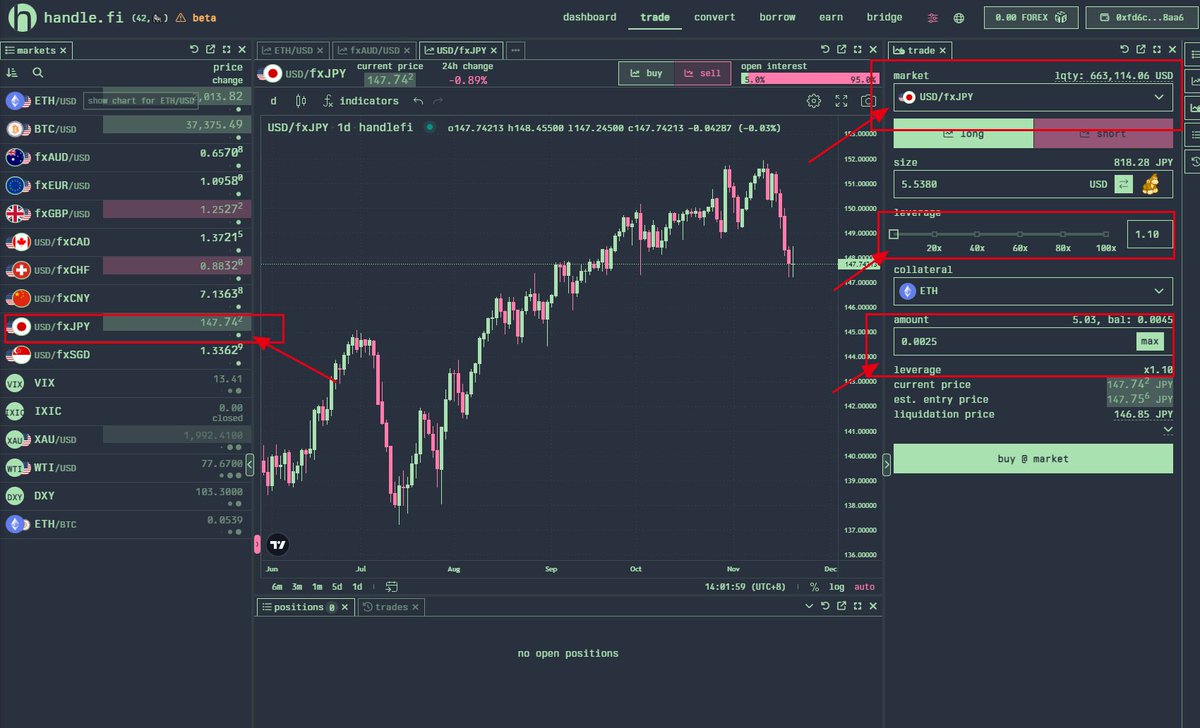Expand trade details below liquidation price
The height and width of the screenshot is (728, 1200).
1167,430
